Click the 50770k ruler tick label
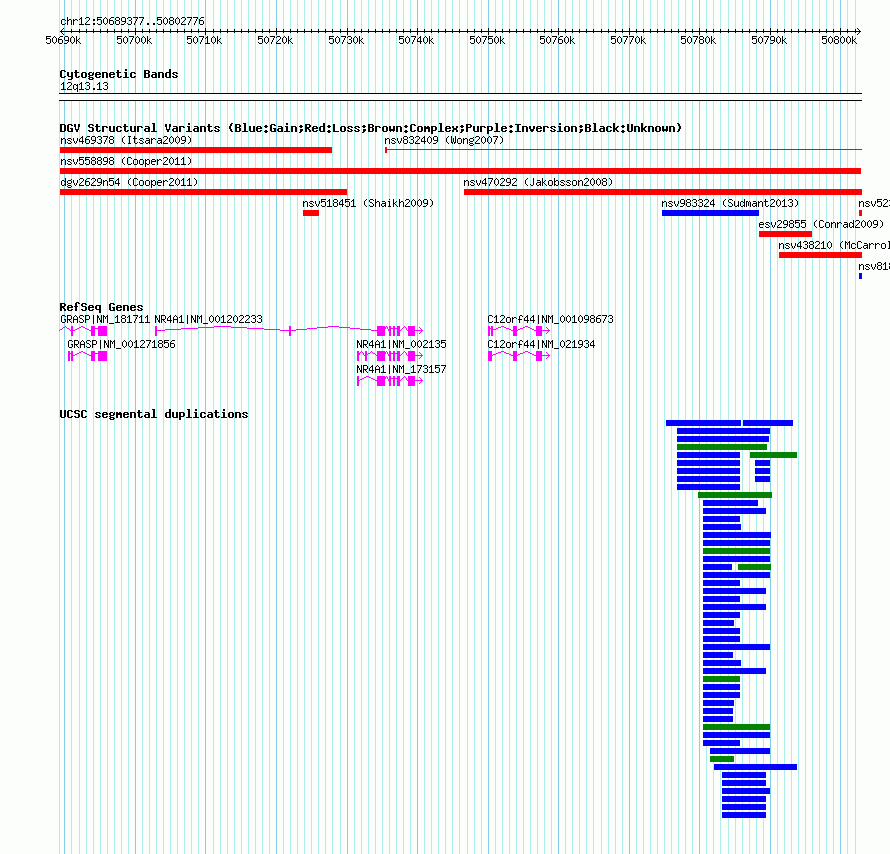Image resolution: width=890 pixels, height=854 pixels. pos(628,40)
